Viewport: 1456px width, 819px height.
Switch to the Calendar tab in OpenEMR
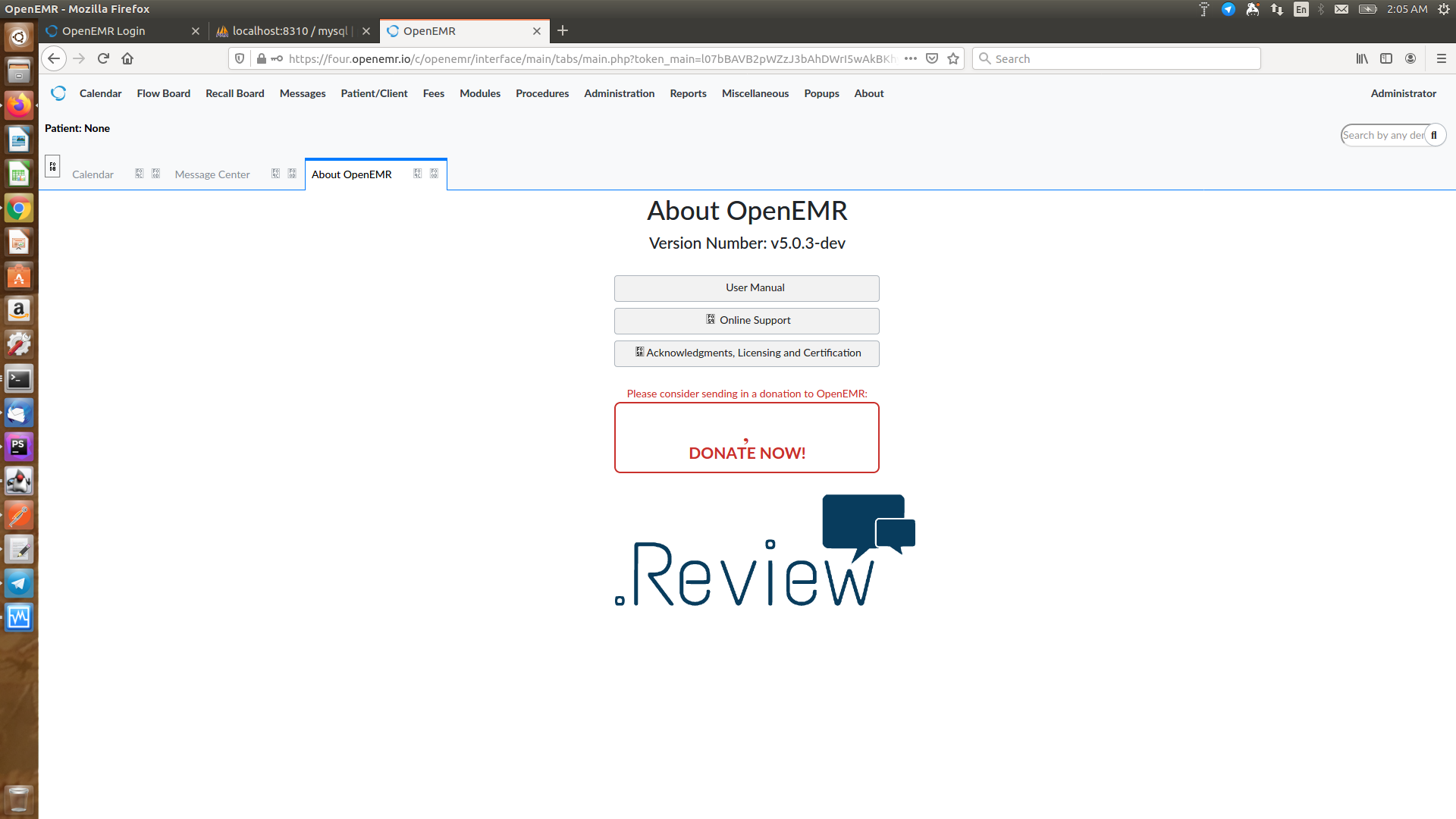coord(93,174)
